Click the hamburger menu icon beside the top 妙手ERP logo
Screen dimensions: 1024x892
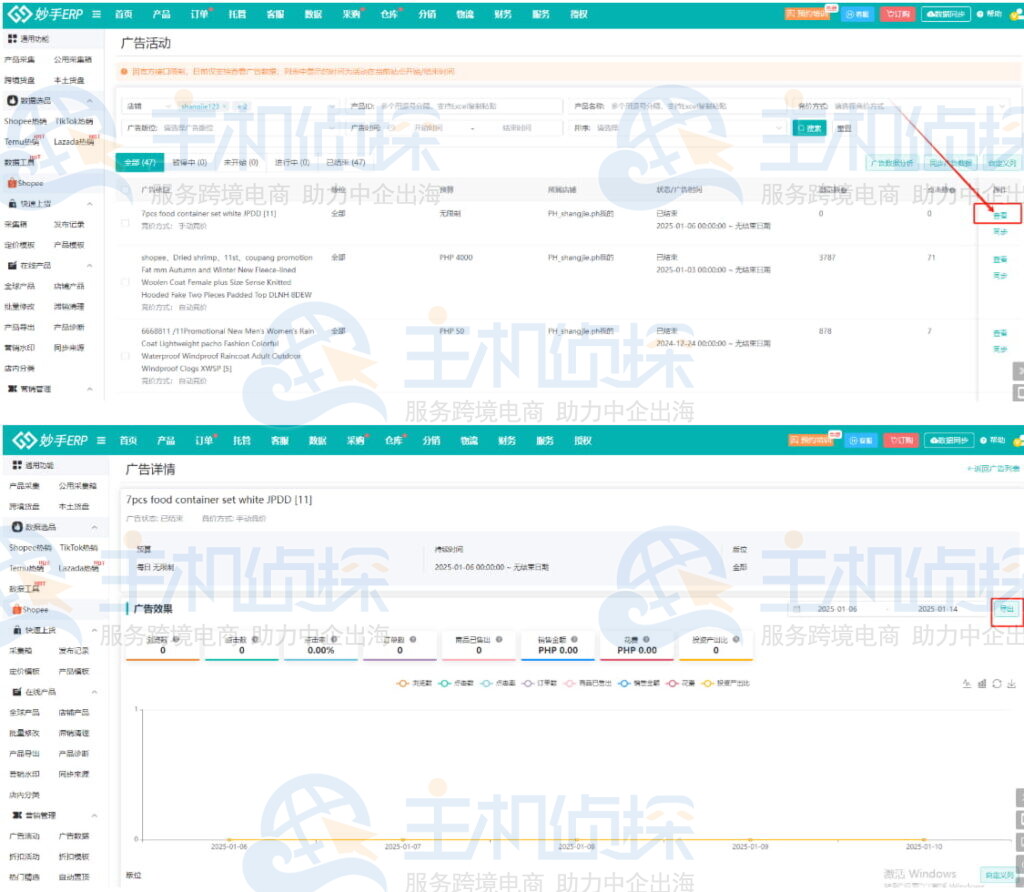[96, 14]
